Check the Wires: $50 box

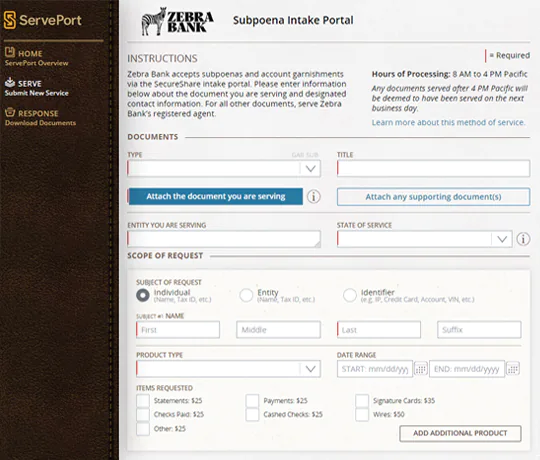(362, 415)
